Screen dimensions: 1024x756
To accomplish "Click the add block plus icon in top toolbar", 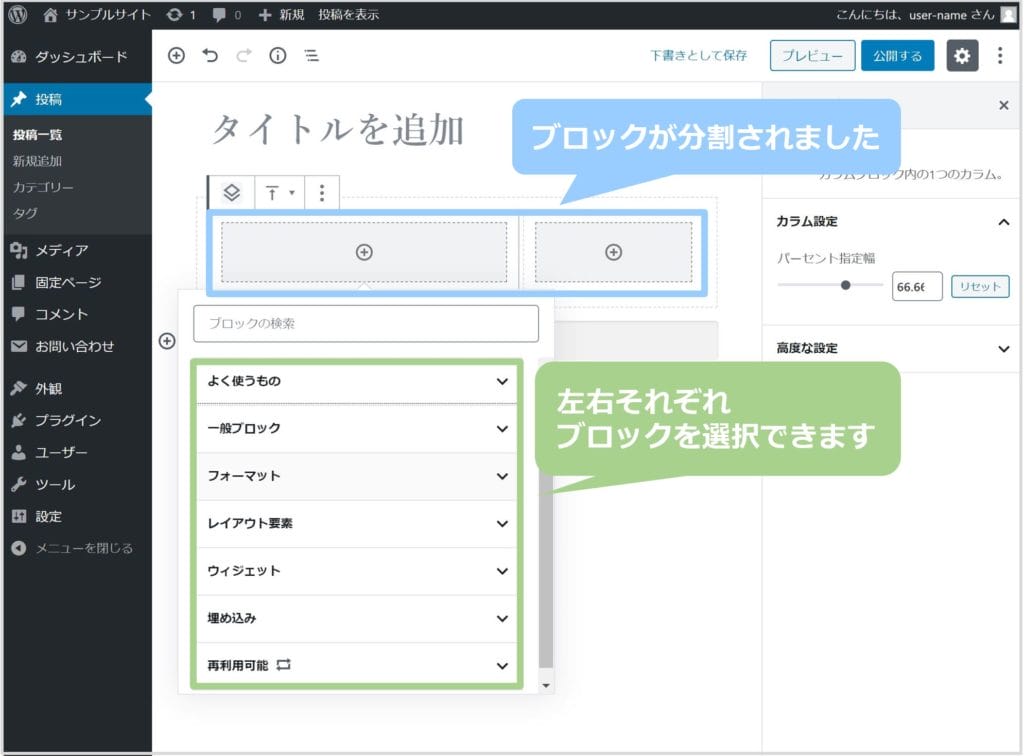I will [x=176, y=56].
